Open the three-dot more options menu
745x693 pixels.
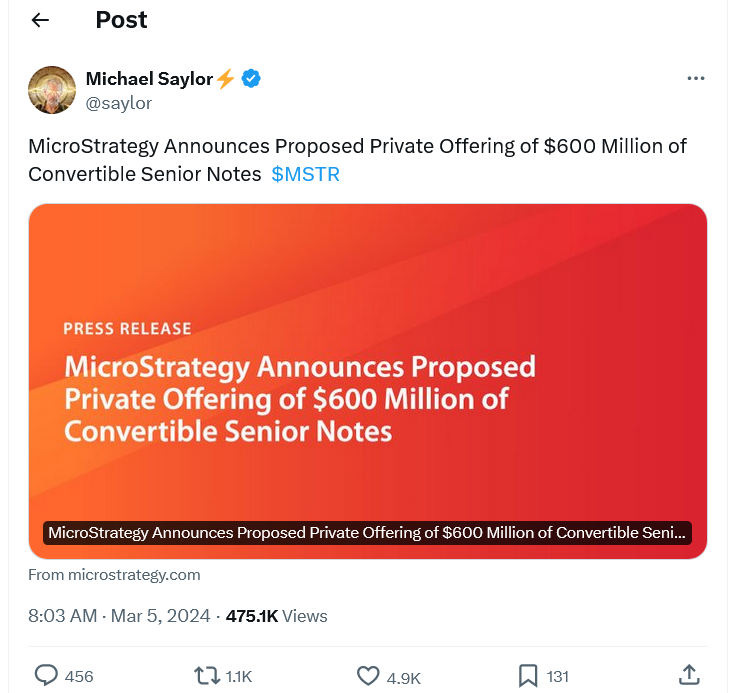(x=696, y=78)
